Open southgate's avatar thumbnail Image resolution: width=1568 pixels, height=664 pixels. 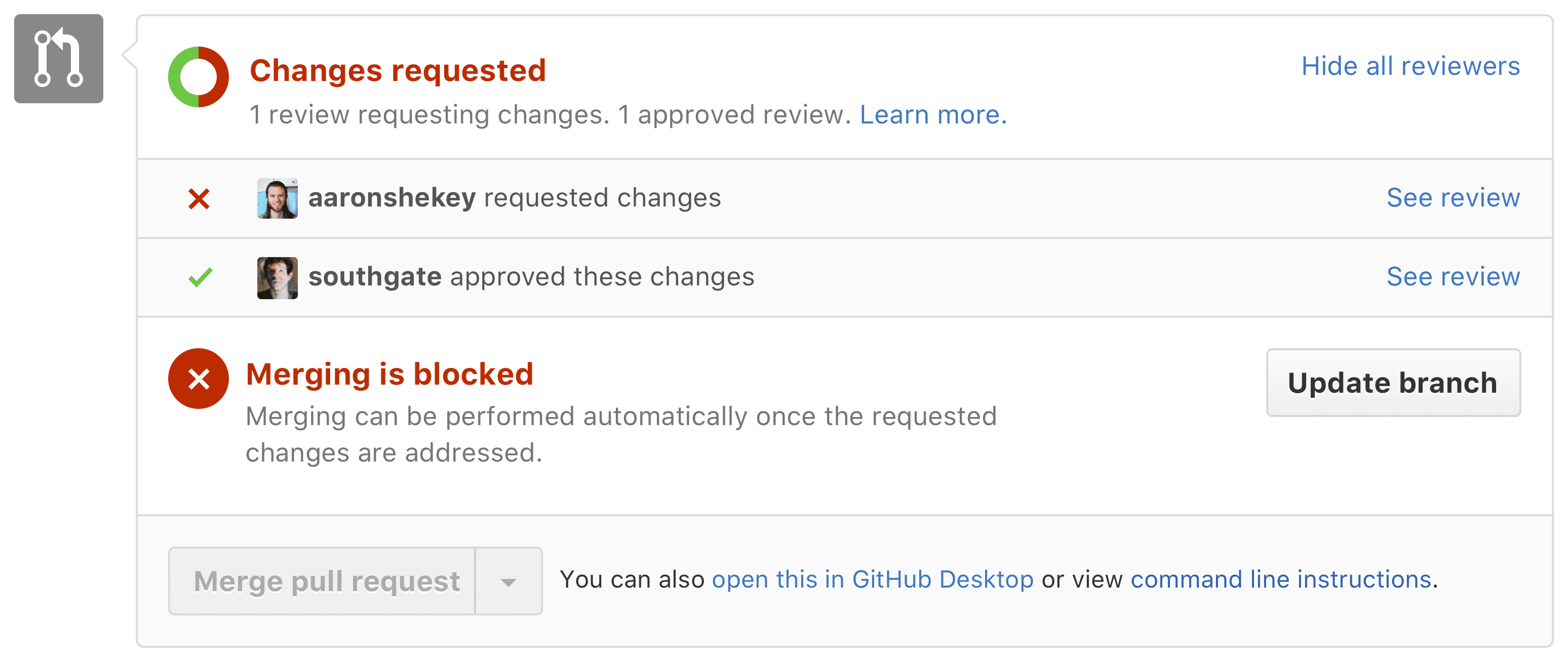coord(278,277)
